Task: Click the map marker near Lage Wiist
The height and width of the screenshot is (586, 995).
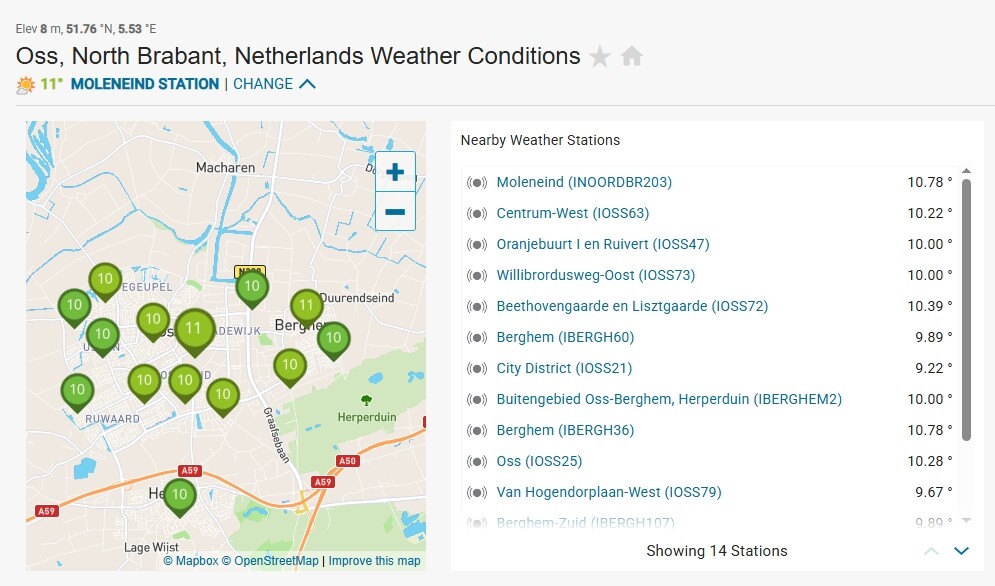Action: tap(180, 495)
